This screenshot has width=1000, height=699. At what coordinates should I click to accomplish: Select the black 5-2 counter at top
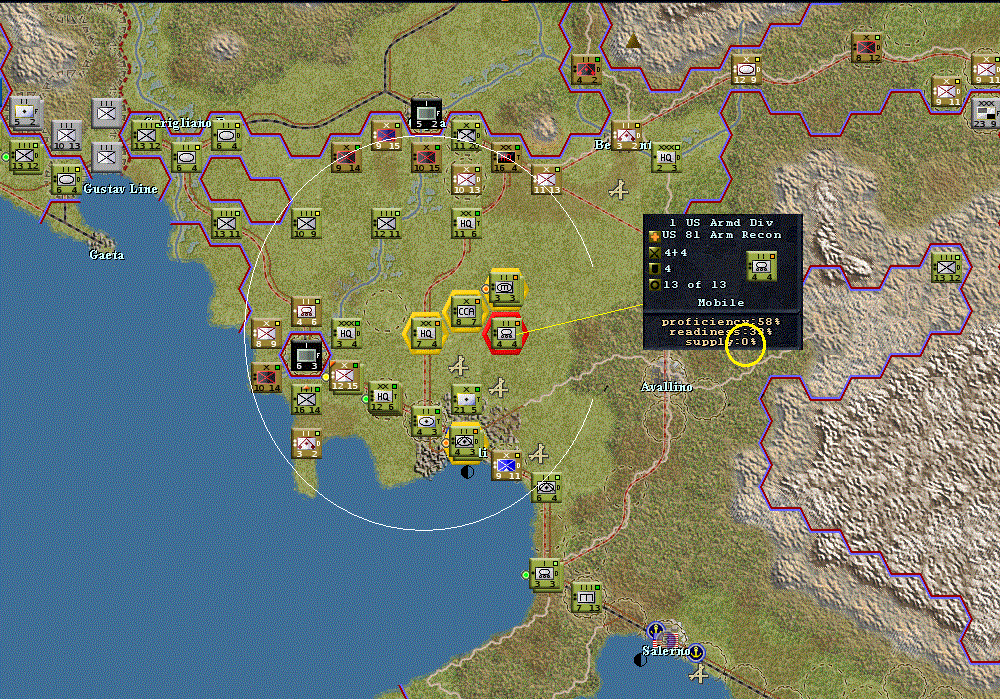(x=426, y=114)
